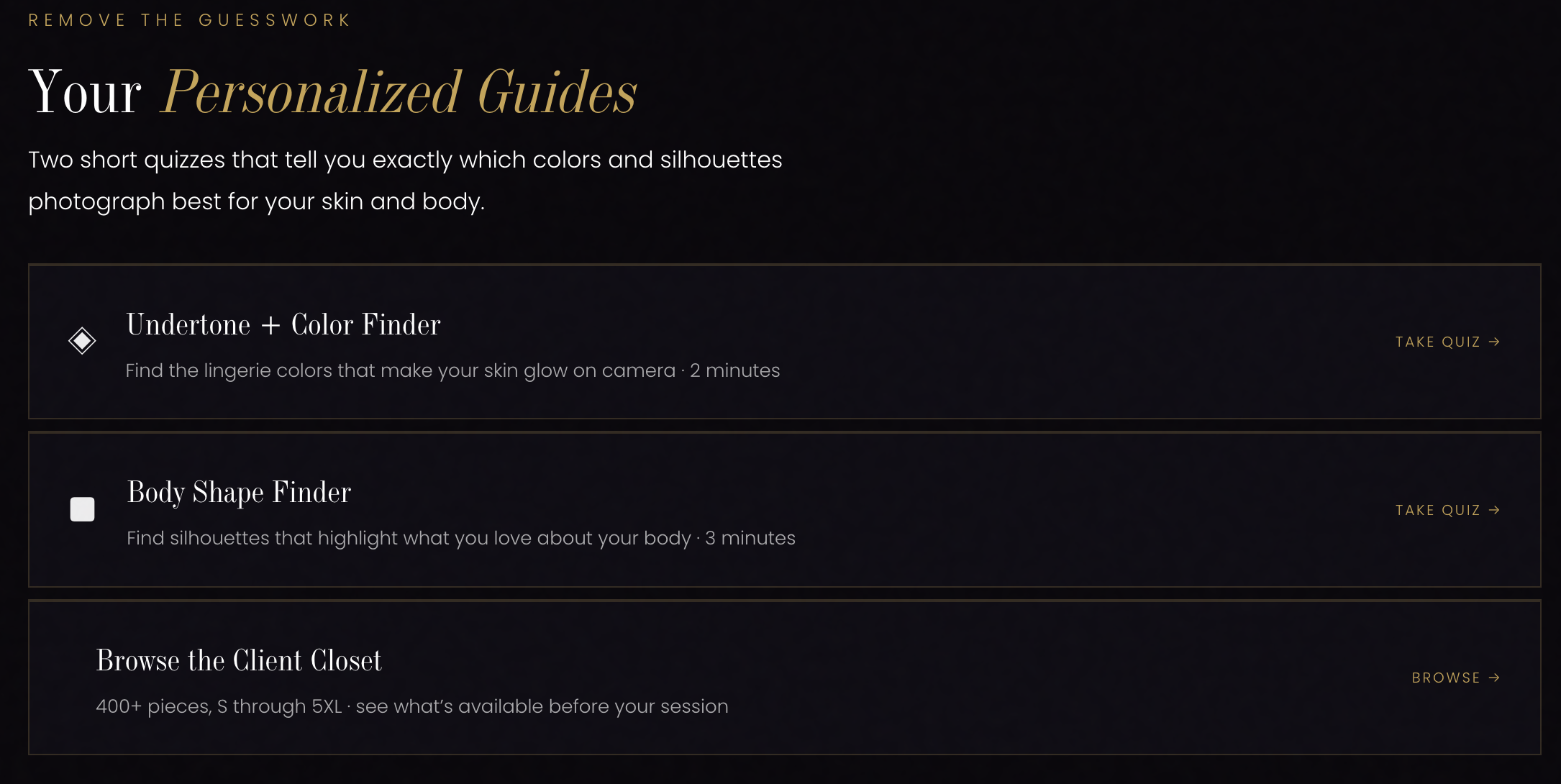Take the Undertone + Color Finder quiz
The width and height of the screenshot is (1561, 784).
[1447, 342]
